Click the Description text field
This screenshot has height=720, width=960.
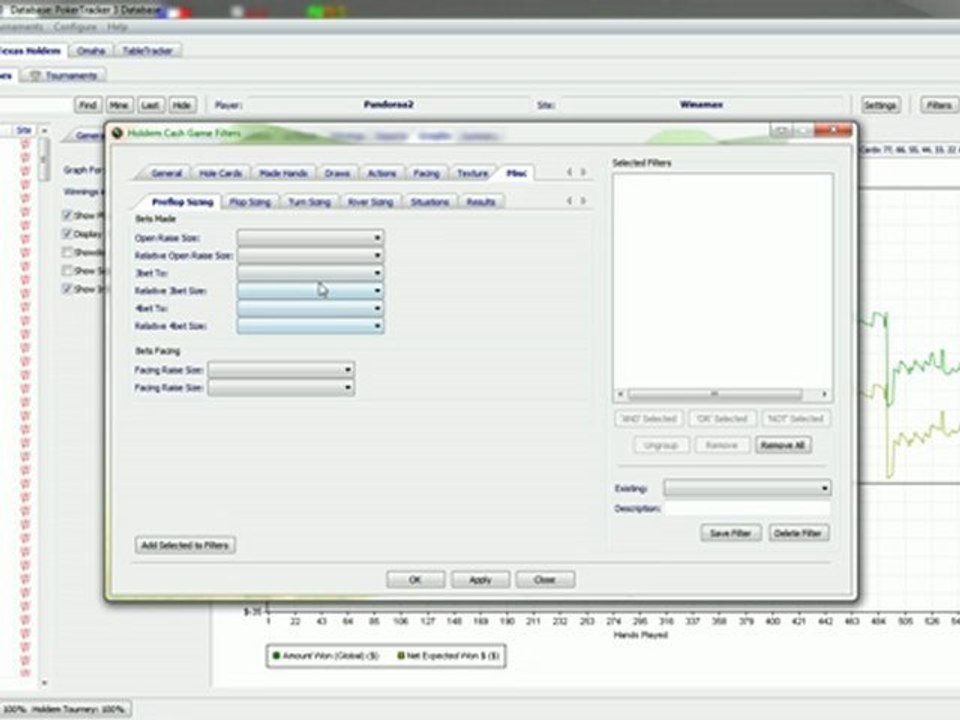tap(747, 509)
